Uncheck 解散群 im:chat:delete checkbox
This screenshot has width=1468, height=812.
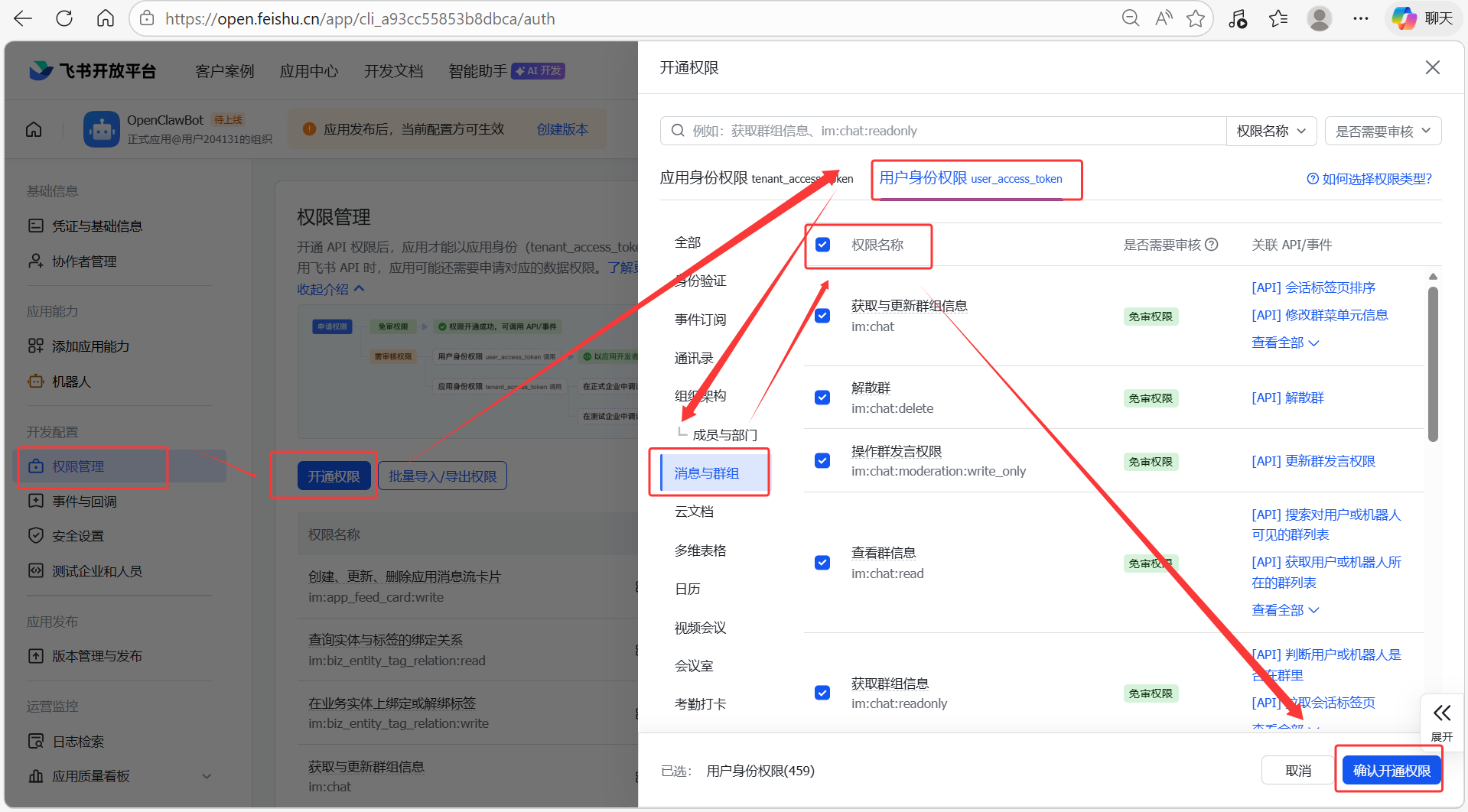pos(822,398)
